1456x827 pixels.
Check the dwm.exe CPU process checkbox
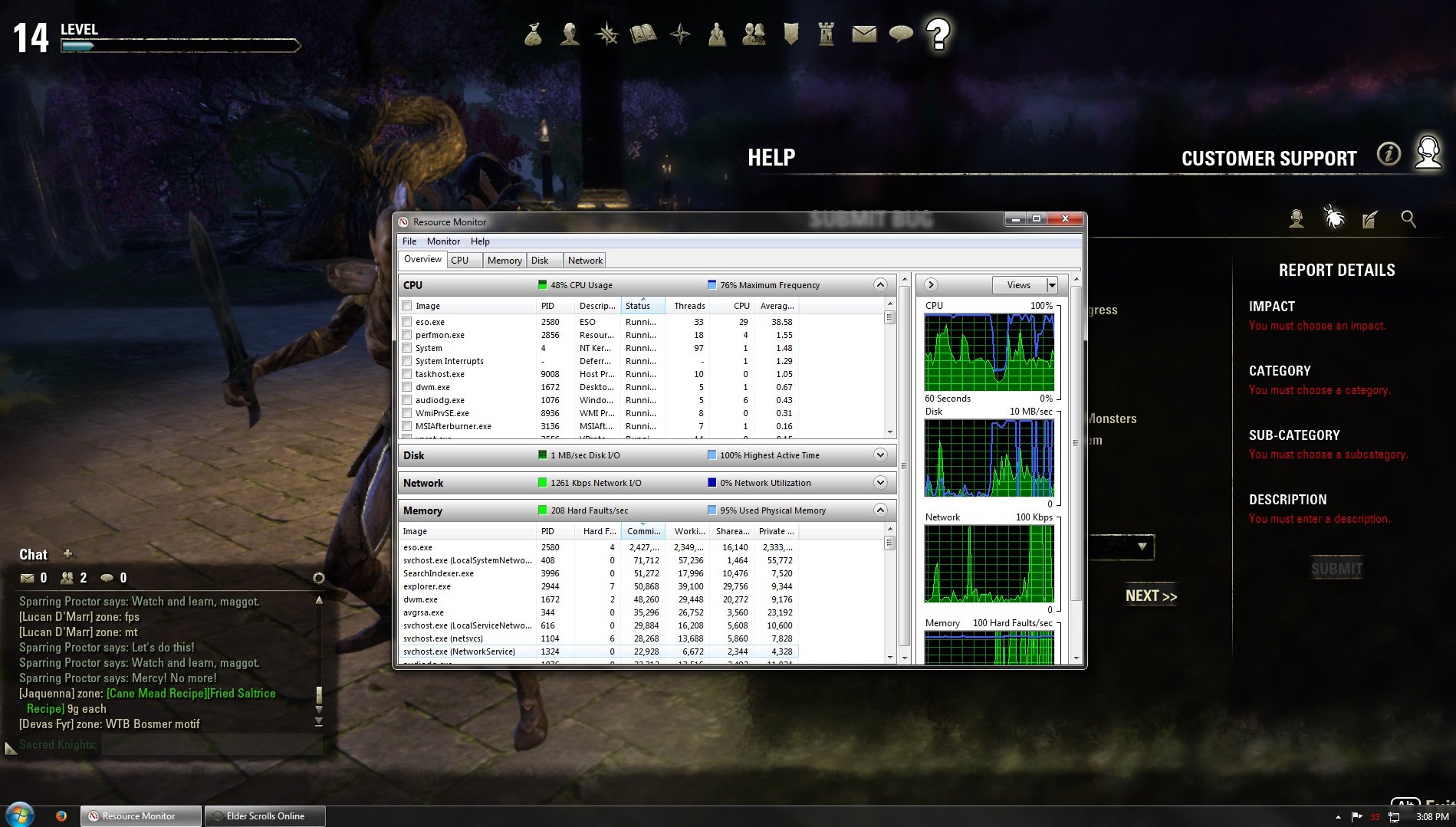coord(407,387)
